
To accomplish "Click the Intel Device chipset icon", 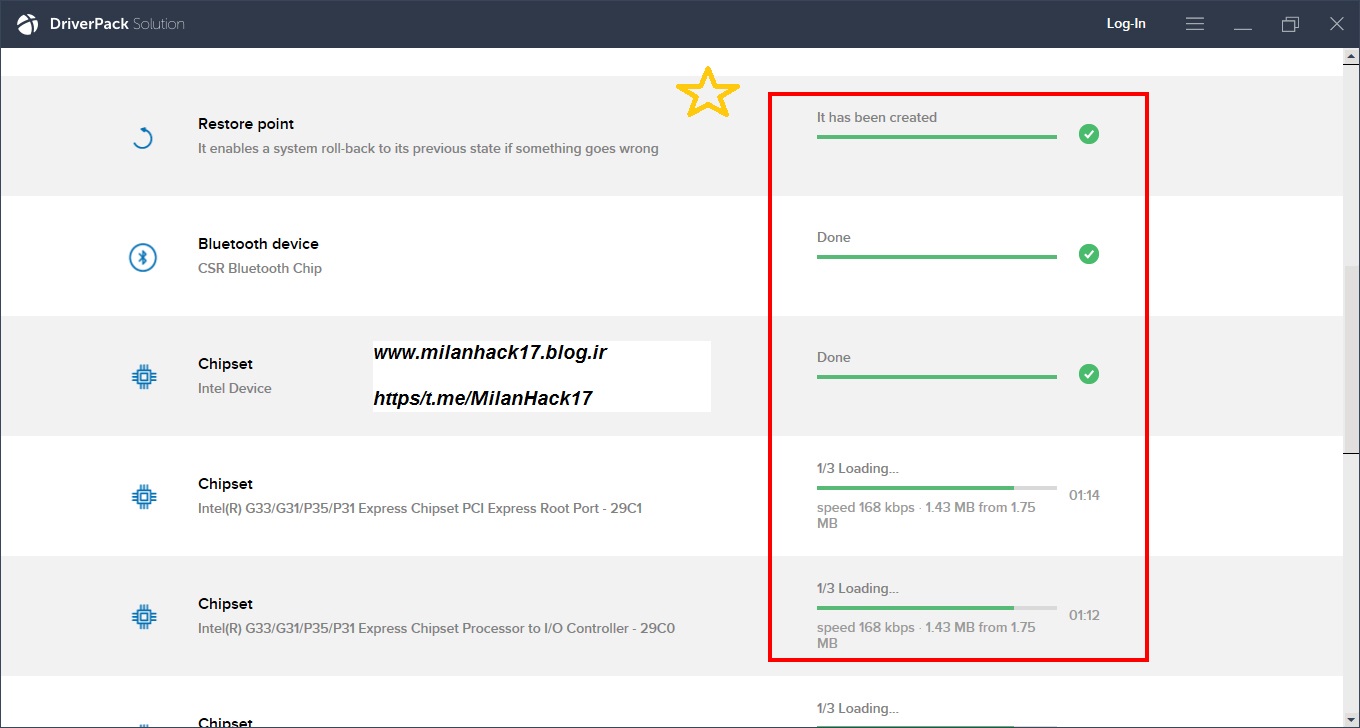I will (144, 376).
